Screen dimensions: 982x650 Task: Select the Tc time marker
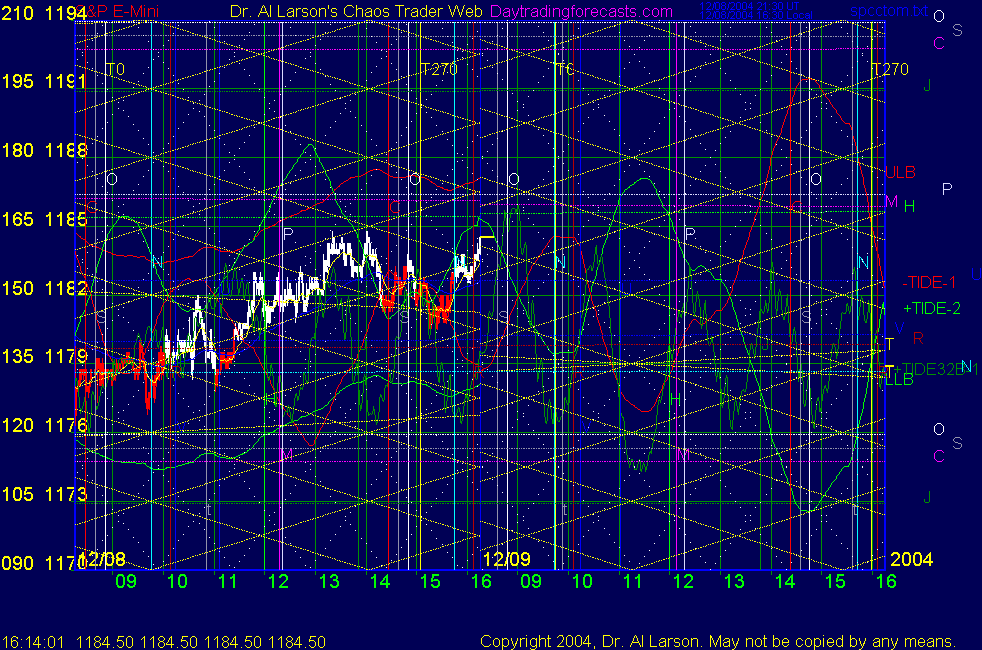(x=564, y=69)
